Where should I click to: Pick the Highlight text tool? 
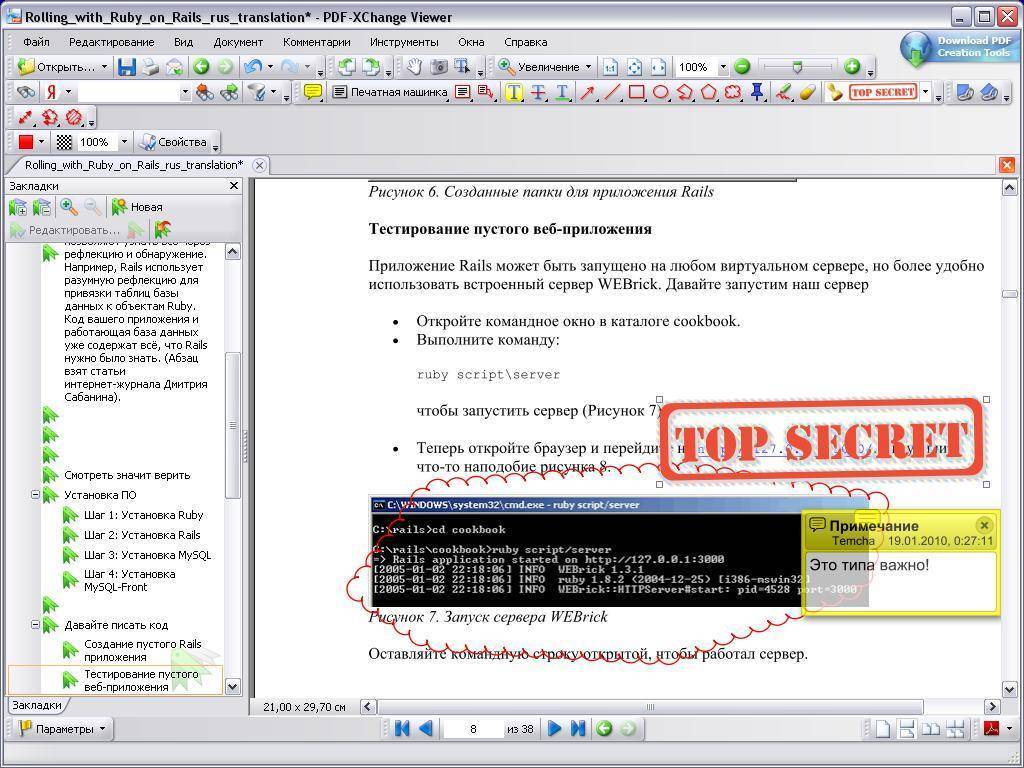(x=513, y=93)
